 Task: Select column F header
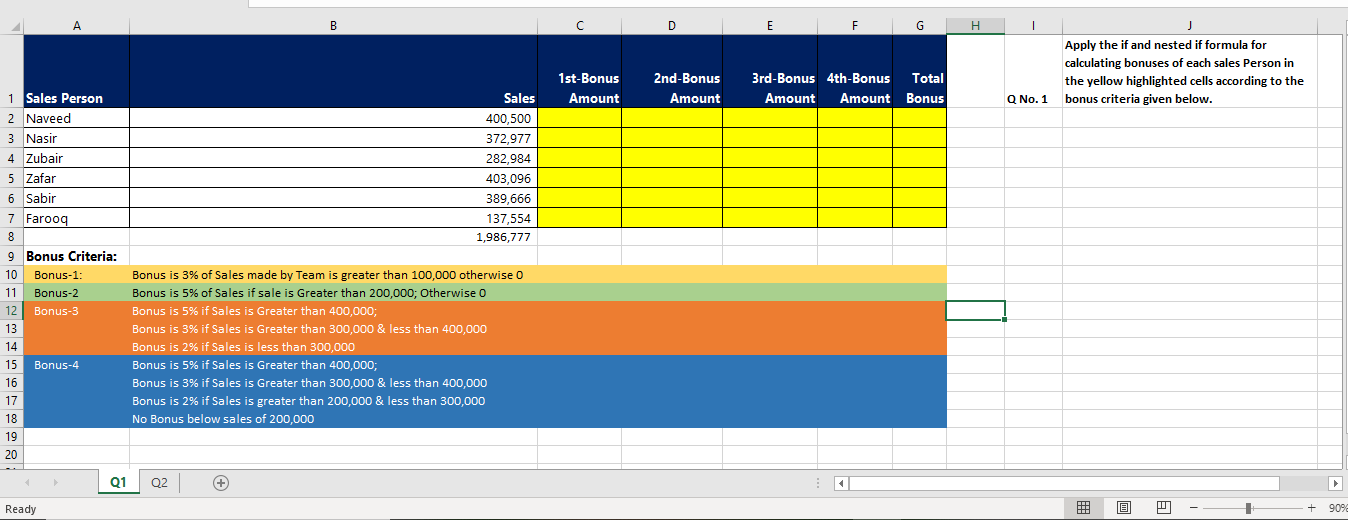tap(854, 26)
